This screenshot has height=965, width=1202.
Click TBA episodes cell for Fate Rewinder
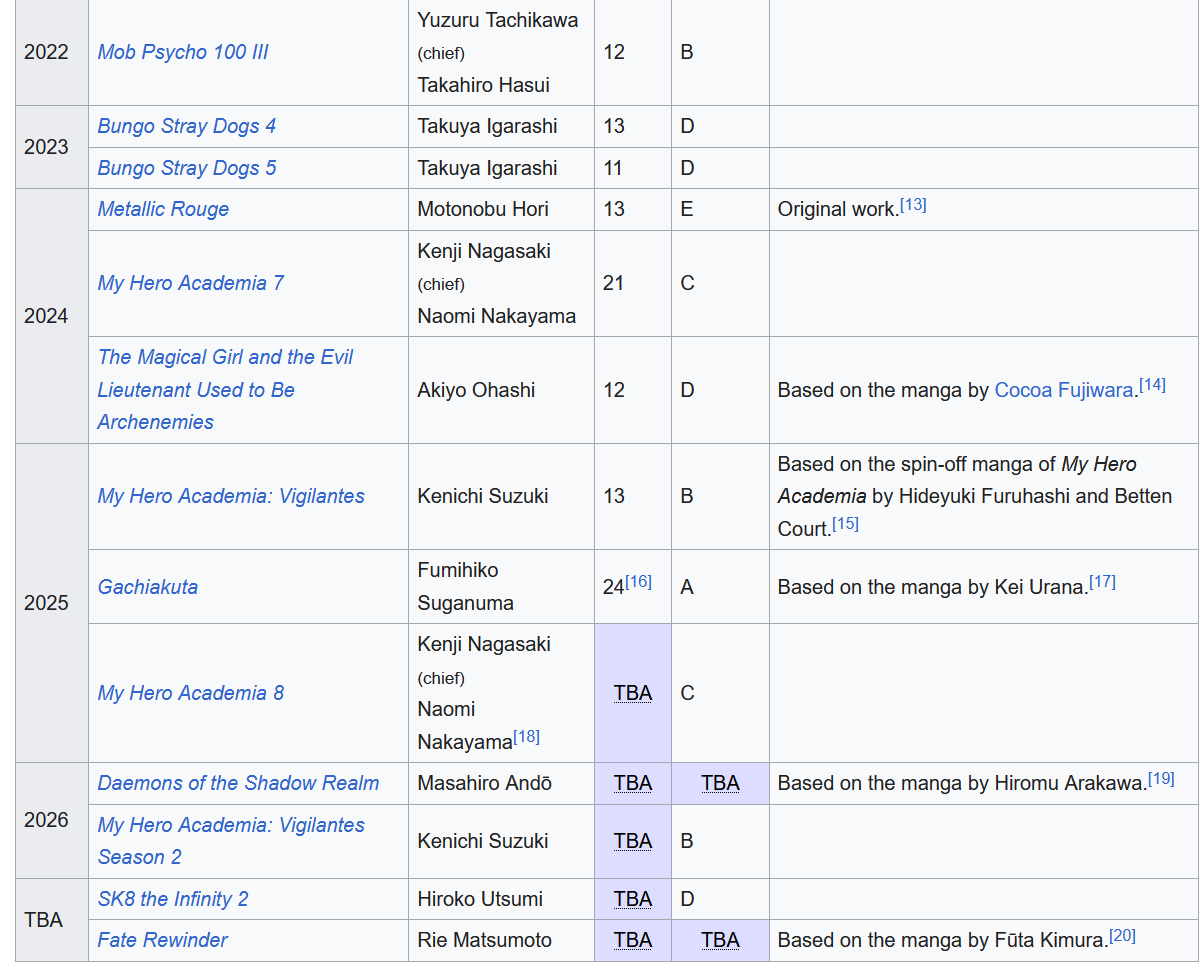tap(633, 940)
